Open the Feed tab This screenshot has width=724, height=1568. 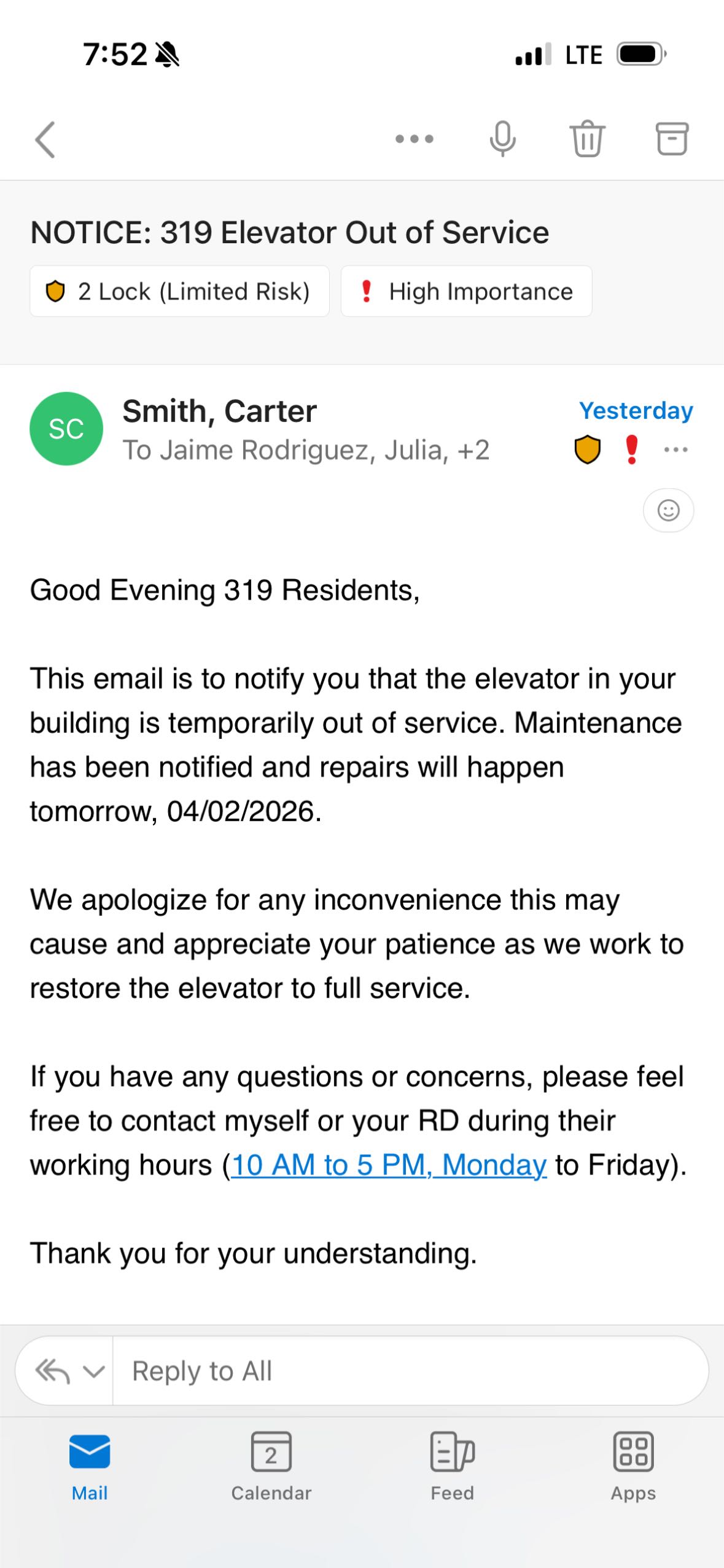pos(452,1465)
